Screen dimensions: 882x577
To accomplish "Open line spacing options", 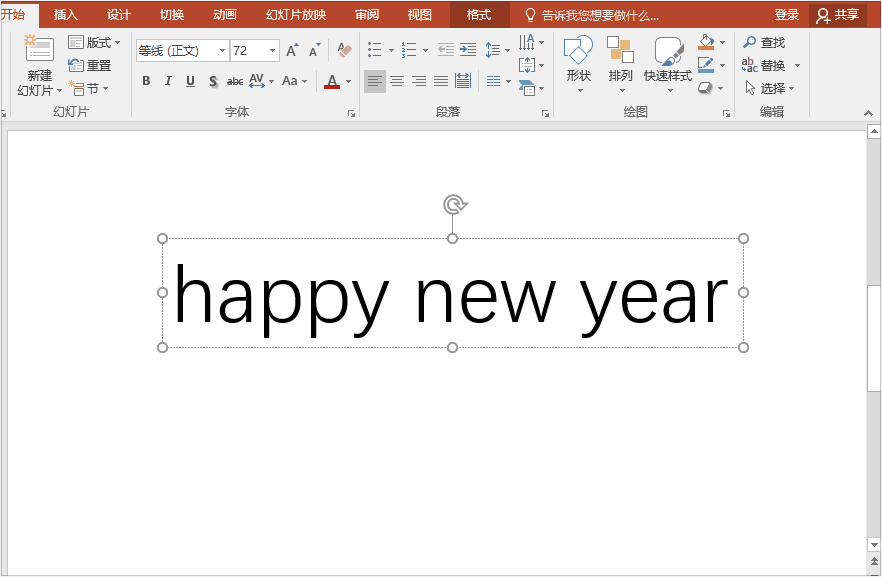I will (497, 50).
